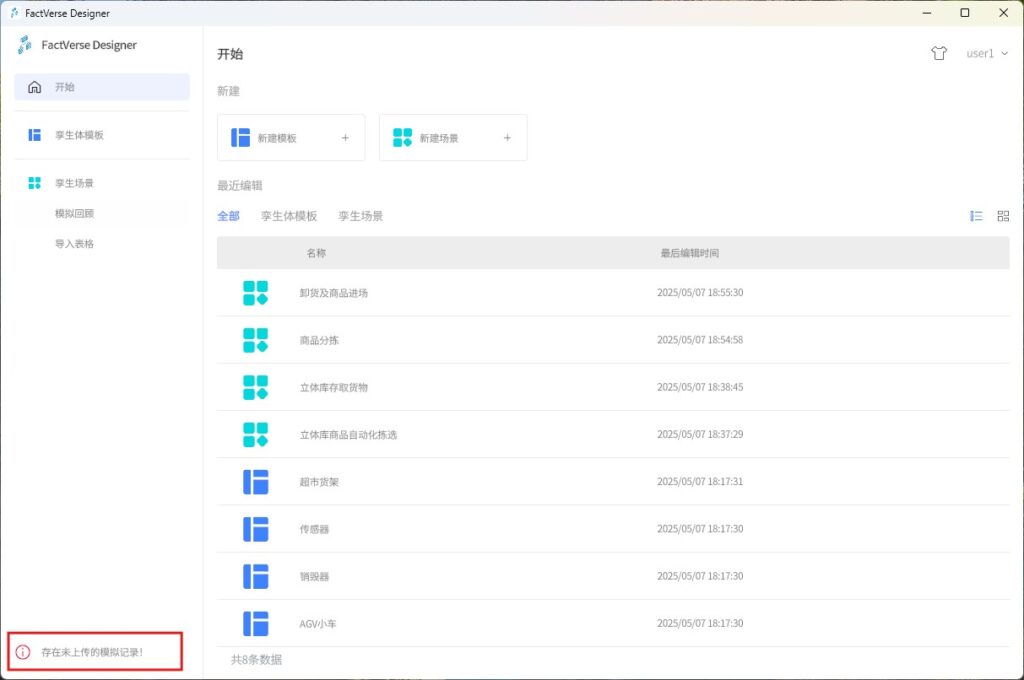Select the 孪生场景 filter tab
1024x680 pixels.
(x=360, y=216)
